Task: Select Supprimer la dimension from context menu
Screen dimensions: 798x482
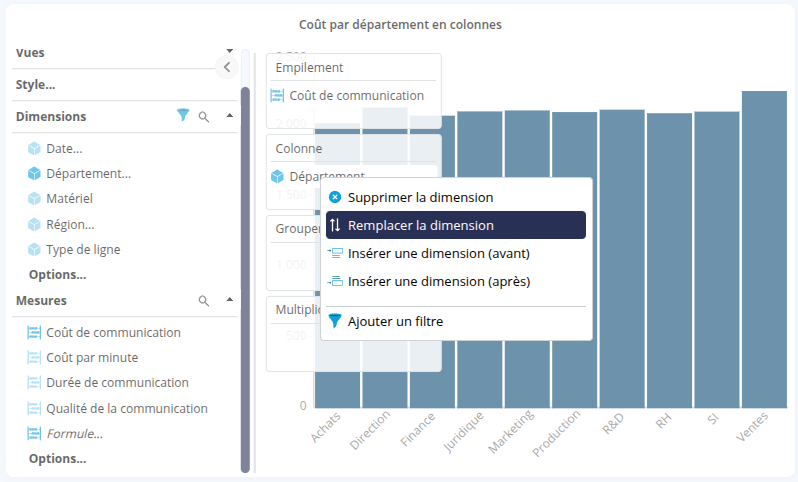Action: pos(420,198)
